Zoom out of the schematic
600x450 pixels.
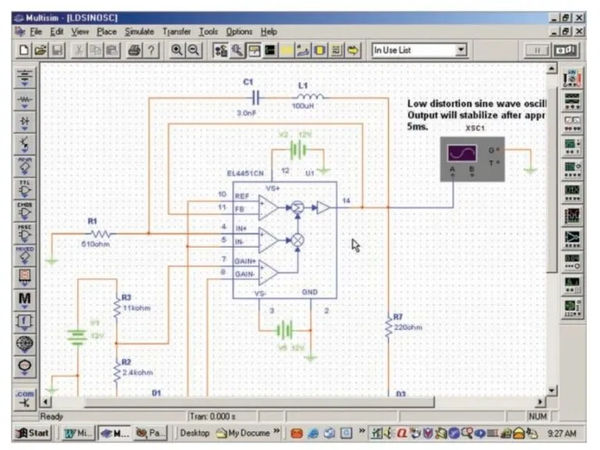[194, 50]
